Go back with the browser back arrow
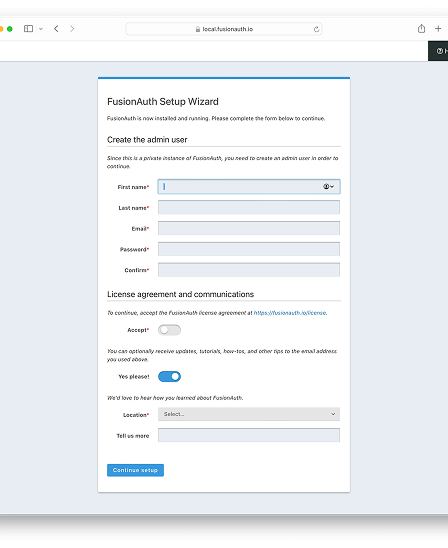The height and width of the screenshot is (548, 448). click(x=56, y=29)
